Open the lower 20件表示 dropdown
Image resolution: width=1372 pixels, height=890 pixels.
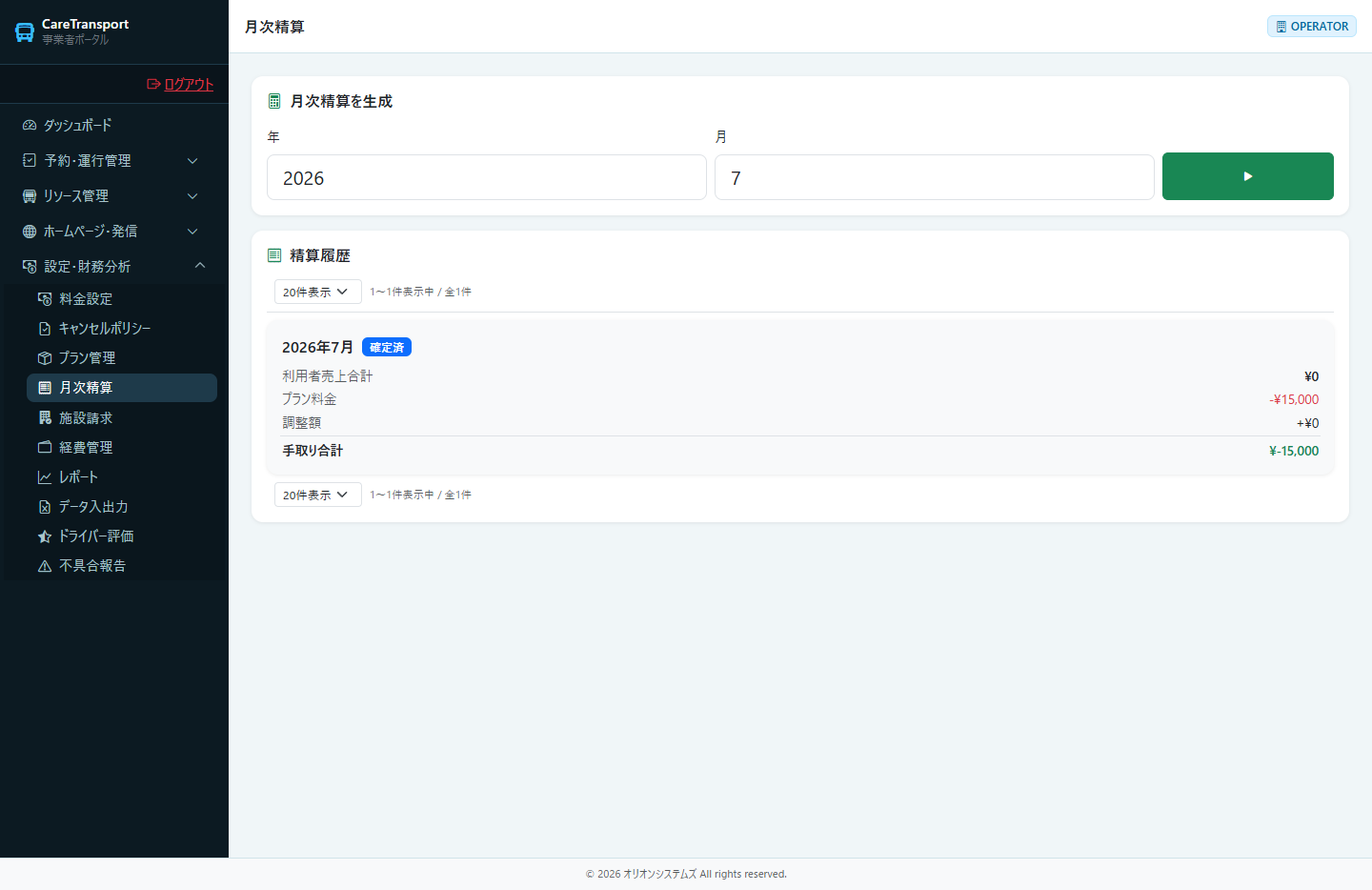click(318, 495)
